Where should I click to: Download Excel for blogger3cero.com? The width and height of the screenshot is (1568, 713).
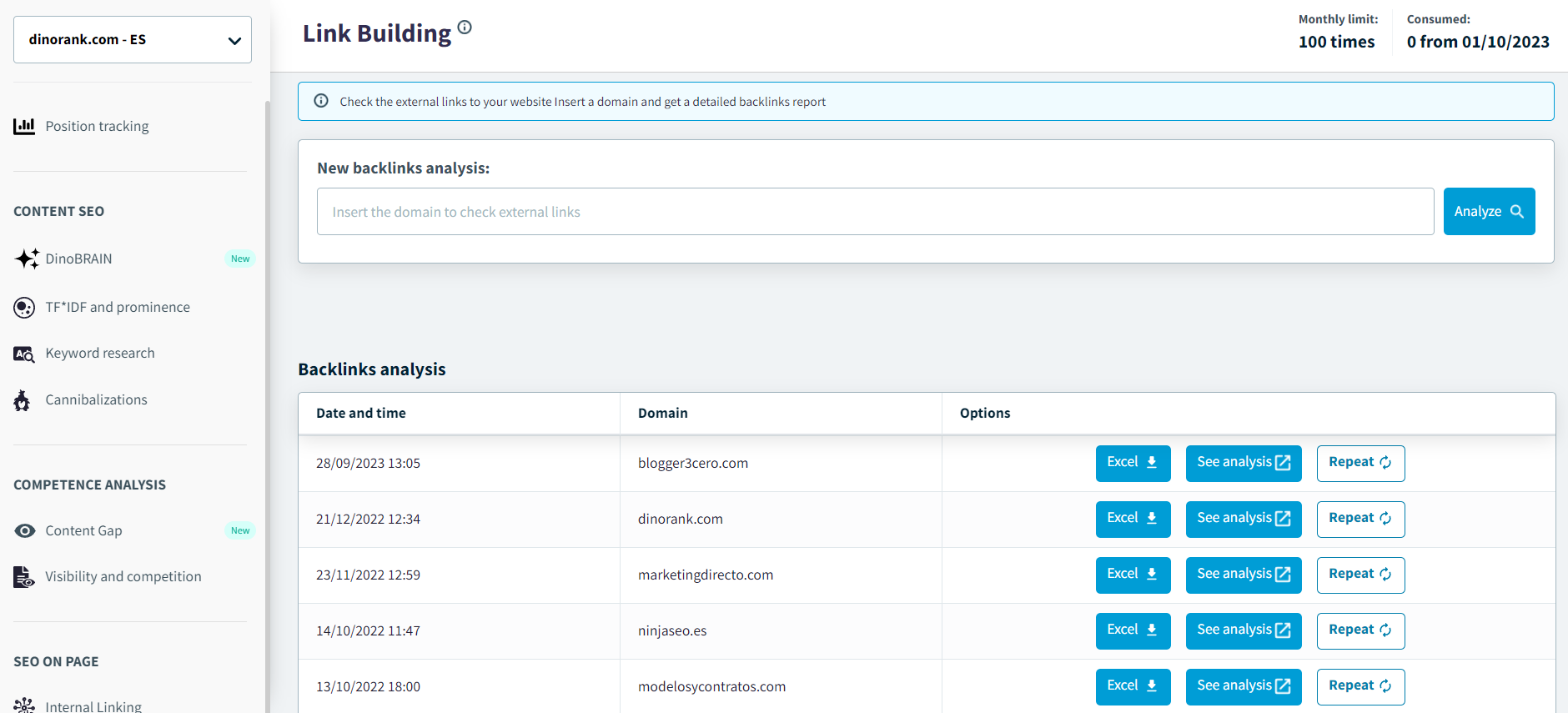[1133, 463]
